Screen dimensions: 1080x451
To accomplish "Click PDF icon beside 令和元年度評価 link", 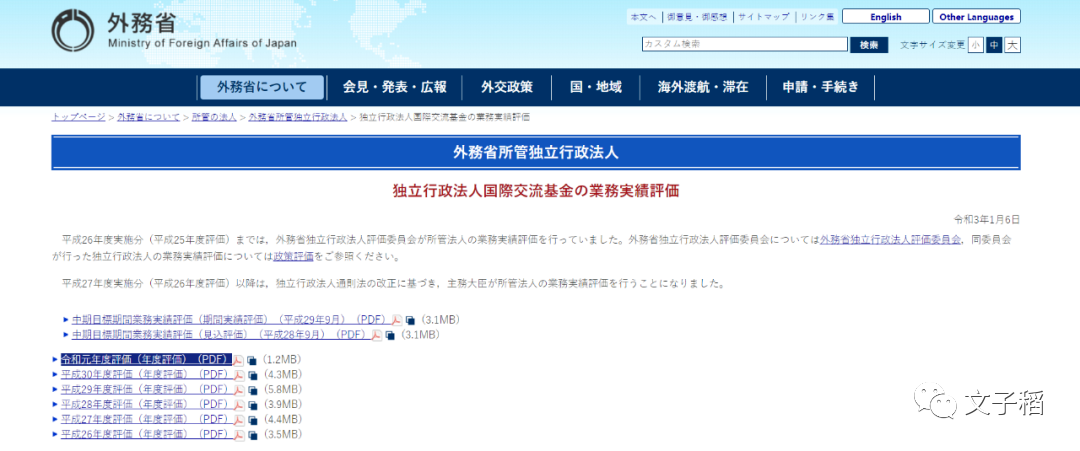I will pyautogui.click(x=239, y=360).
